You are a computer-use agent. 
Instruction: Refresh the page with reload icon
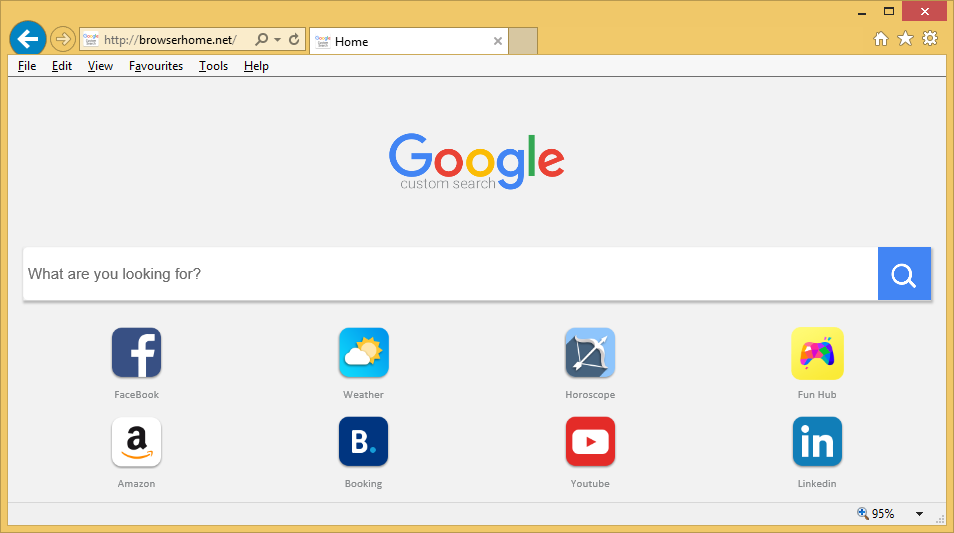click(294, 40)
